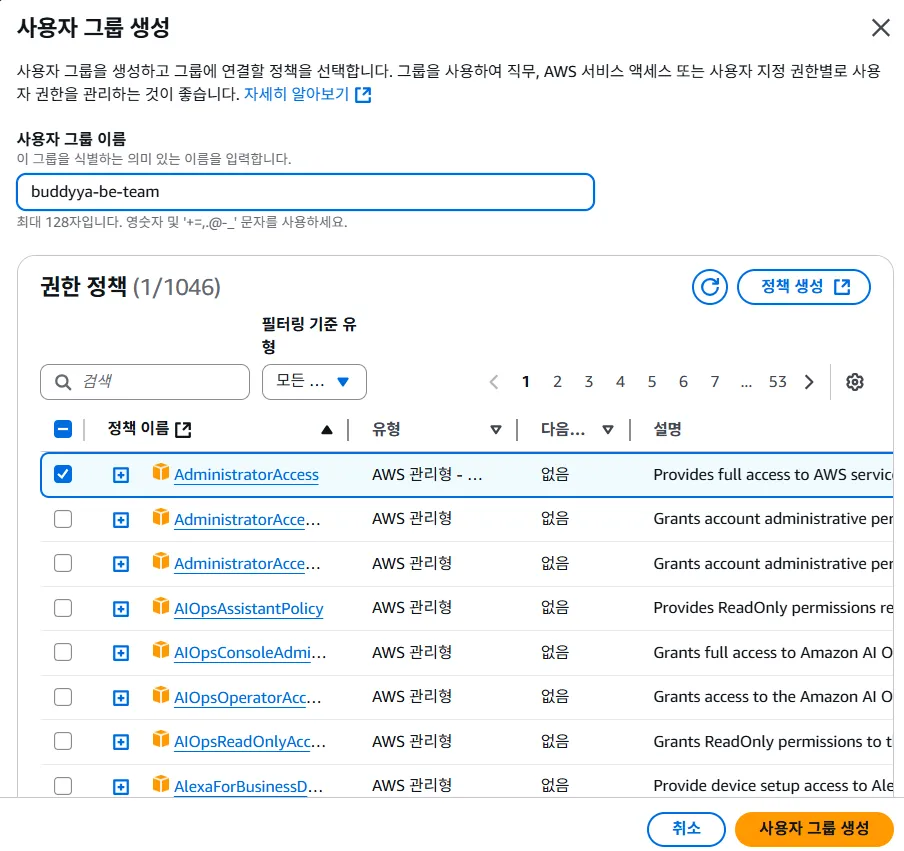
Task: Click description 'Provides full access to AWS servic'
Action: [773, 474]
